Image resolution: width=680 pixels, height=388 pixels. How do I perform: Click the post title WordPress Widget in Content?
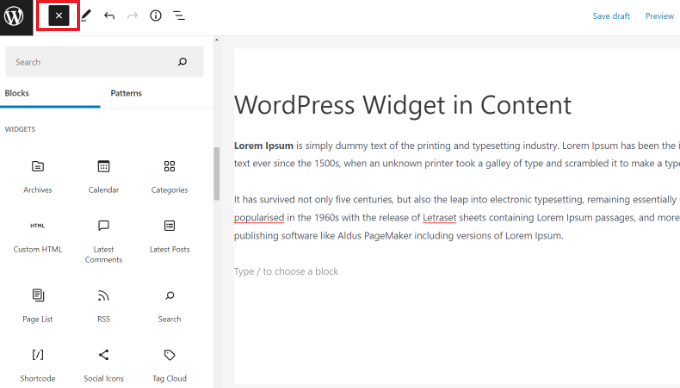(x=402, y=105)
